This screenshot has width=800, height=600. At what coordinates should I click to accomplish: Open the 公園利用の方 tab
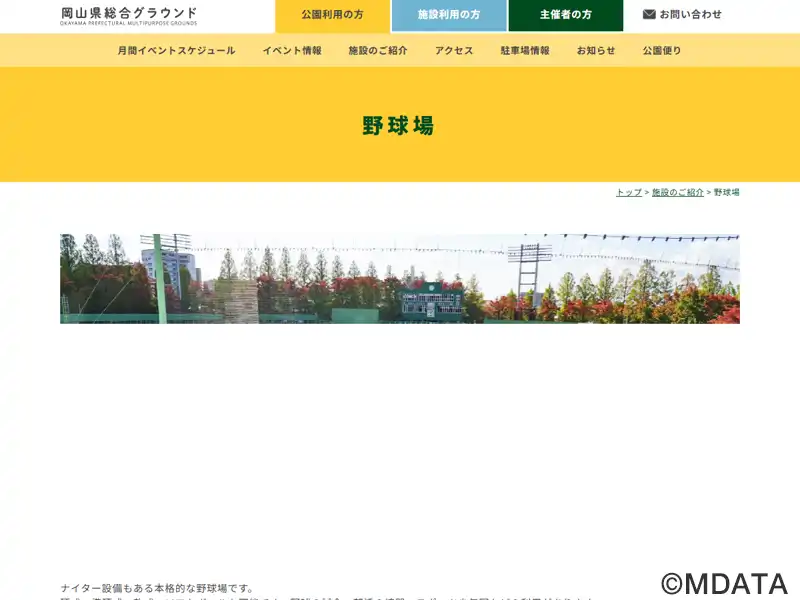[332, 15]
